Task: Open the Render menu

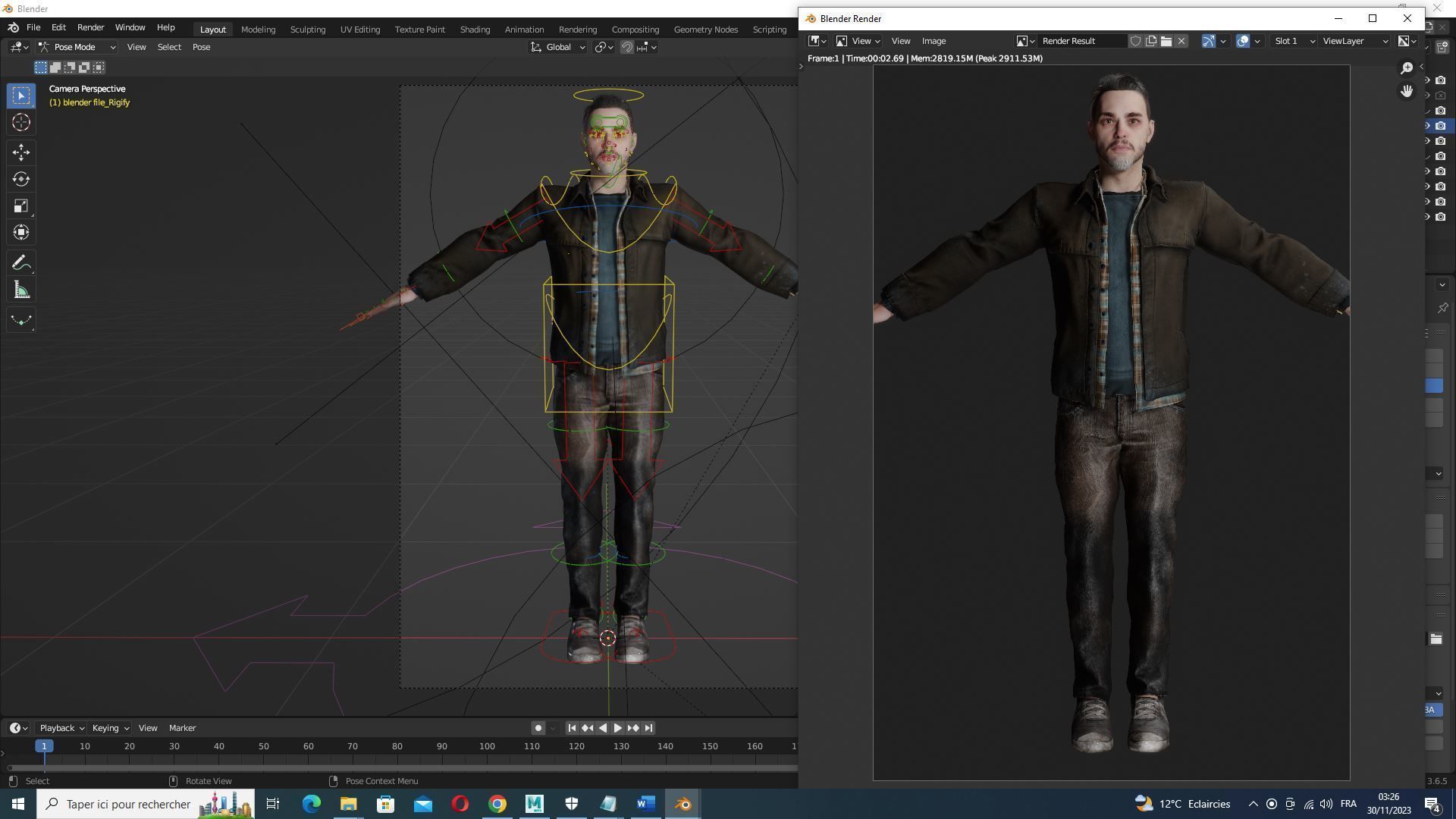Action: coord(90,27)
